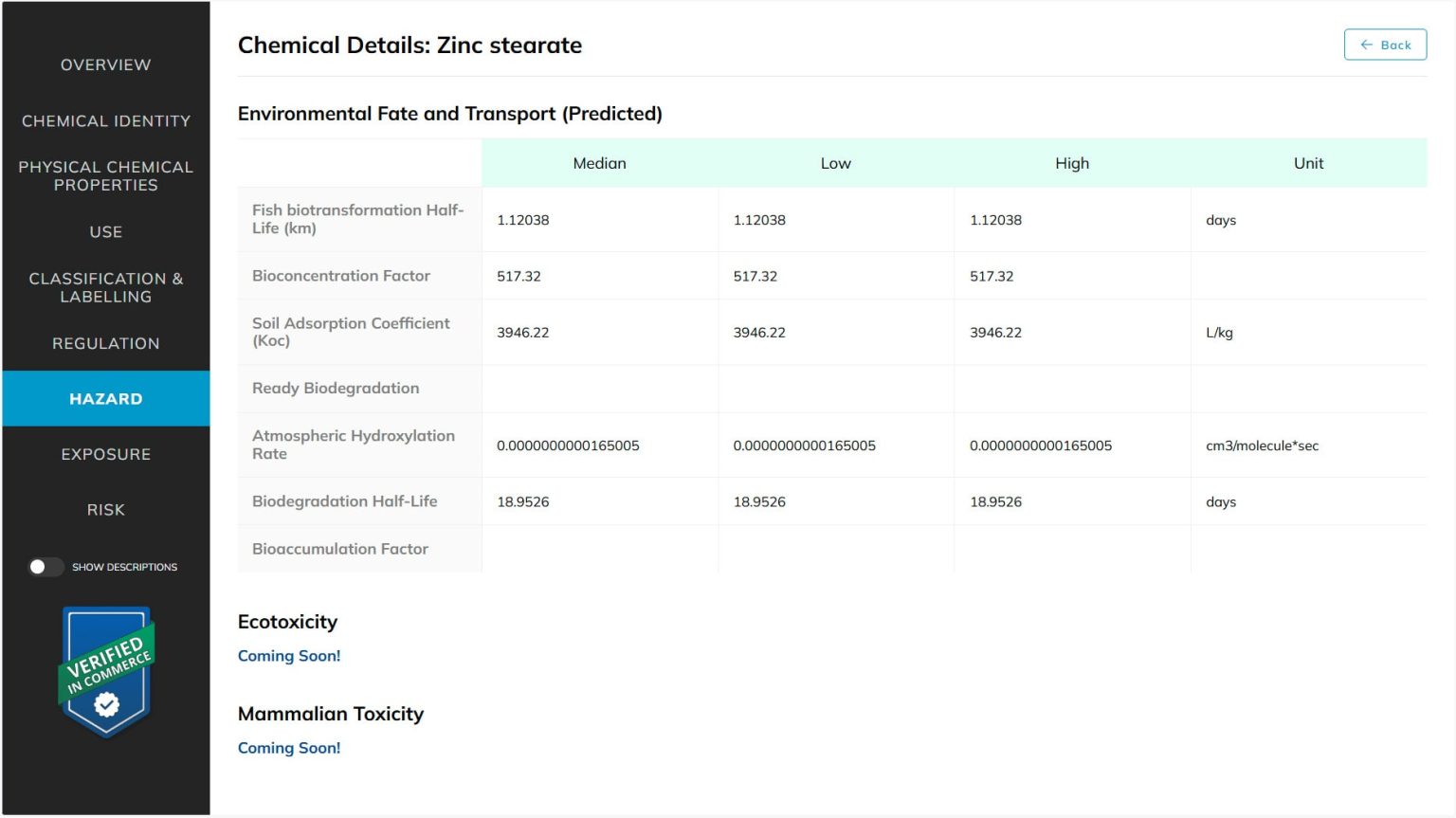Image resolution: width=1456 pixels, height=818 pixels.
Task: Click Coming Soon link under Ecotoxicity
Action: [288, 656]
